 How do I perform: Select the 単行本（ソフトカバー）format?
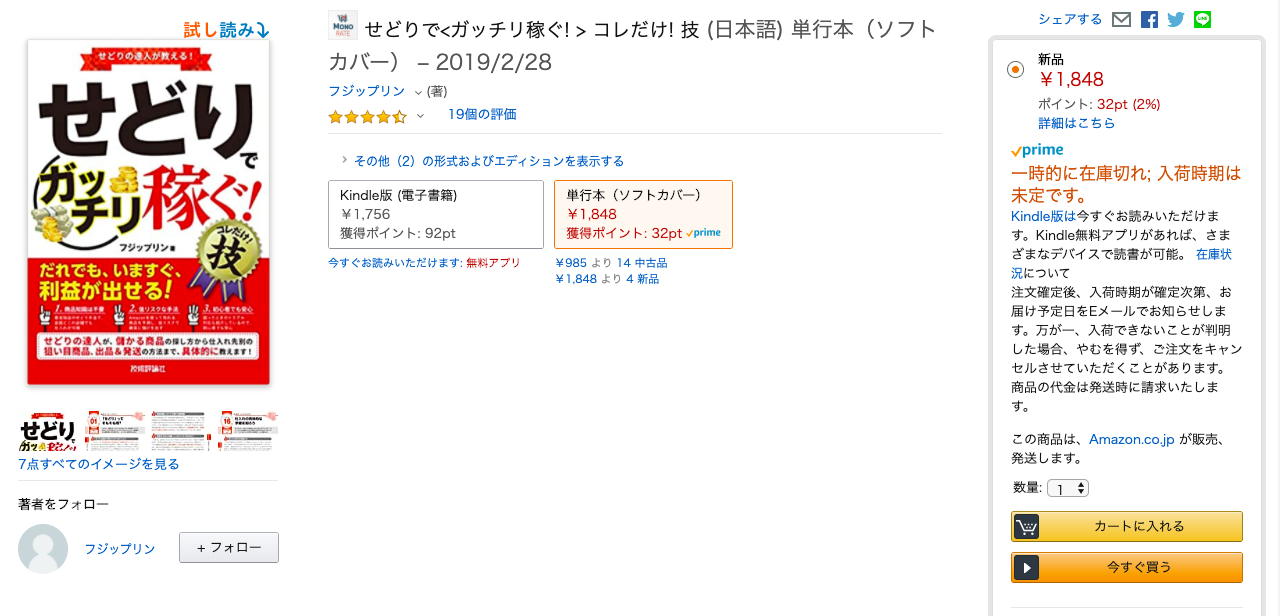coord(642,214)
